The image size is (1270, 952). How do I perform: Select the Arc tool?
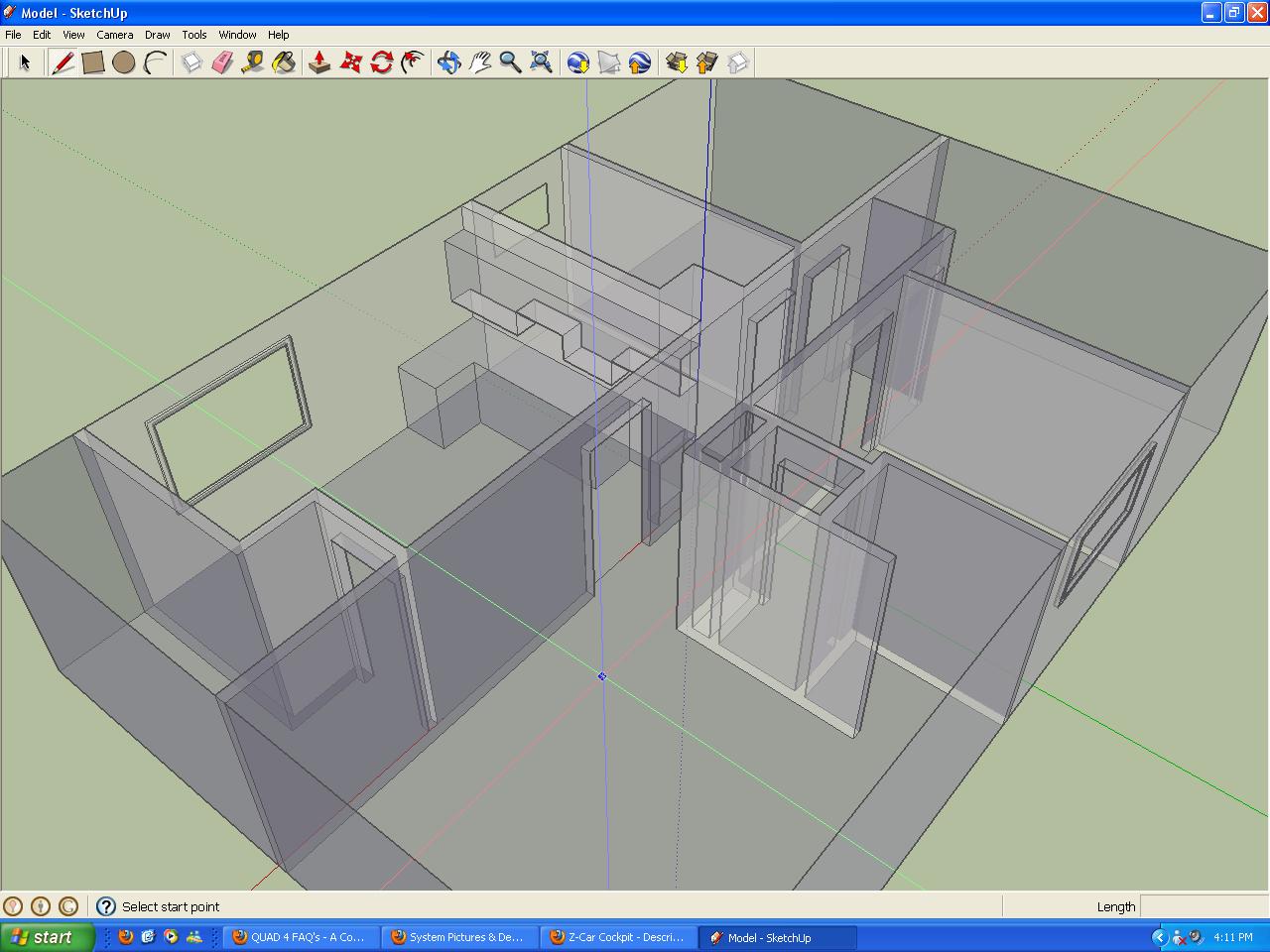[x=155, y=62]
